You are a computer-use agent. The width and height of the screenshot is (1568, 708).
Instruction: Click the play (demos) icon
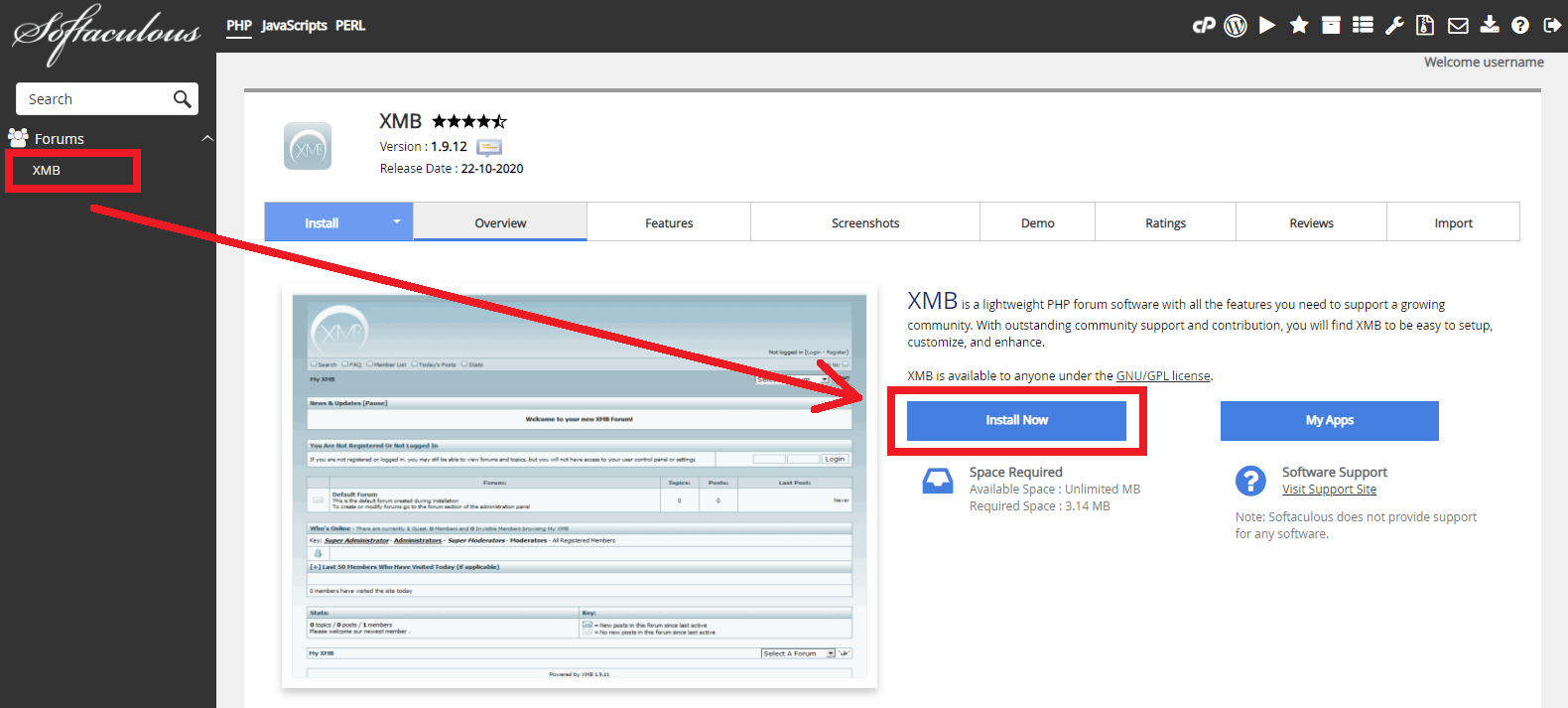1267,26
